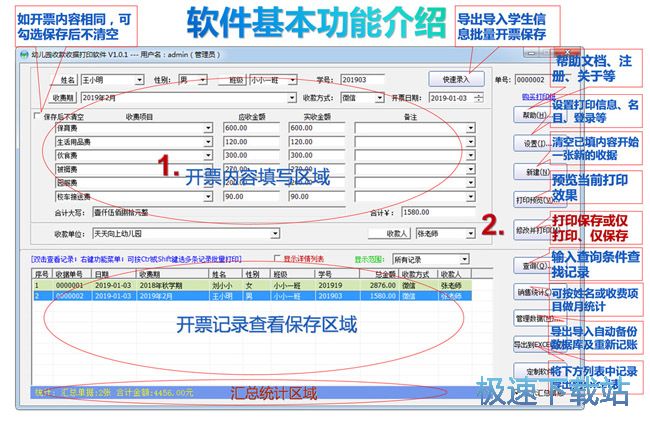Toggle the 显示详情列表 checkbox

pyautogui.click(x=279, y=258)
